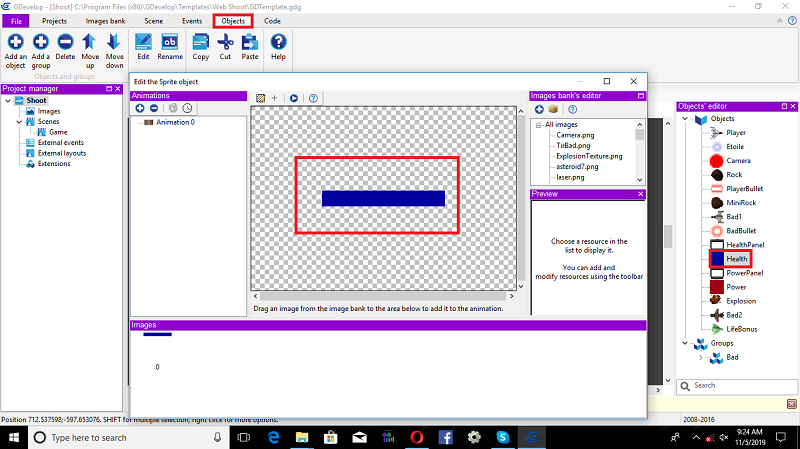Open Microsoft Edge from taskbar

point(273,438)
